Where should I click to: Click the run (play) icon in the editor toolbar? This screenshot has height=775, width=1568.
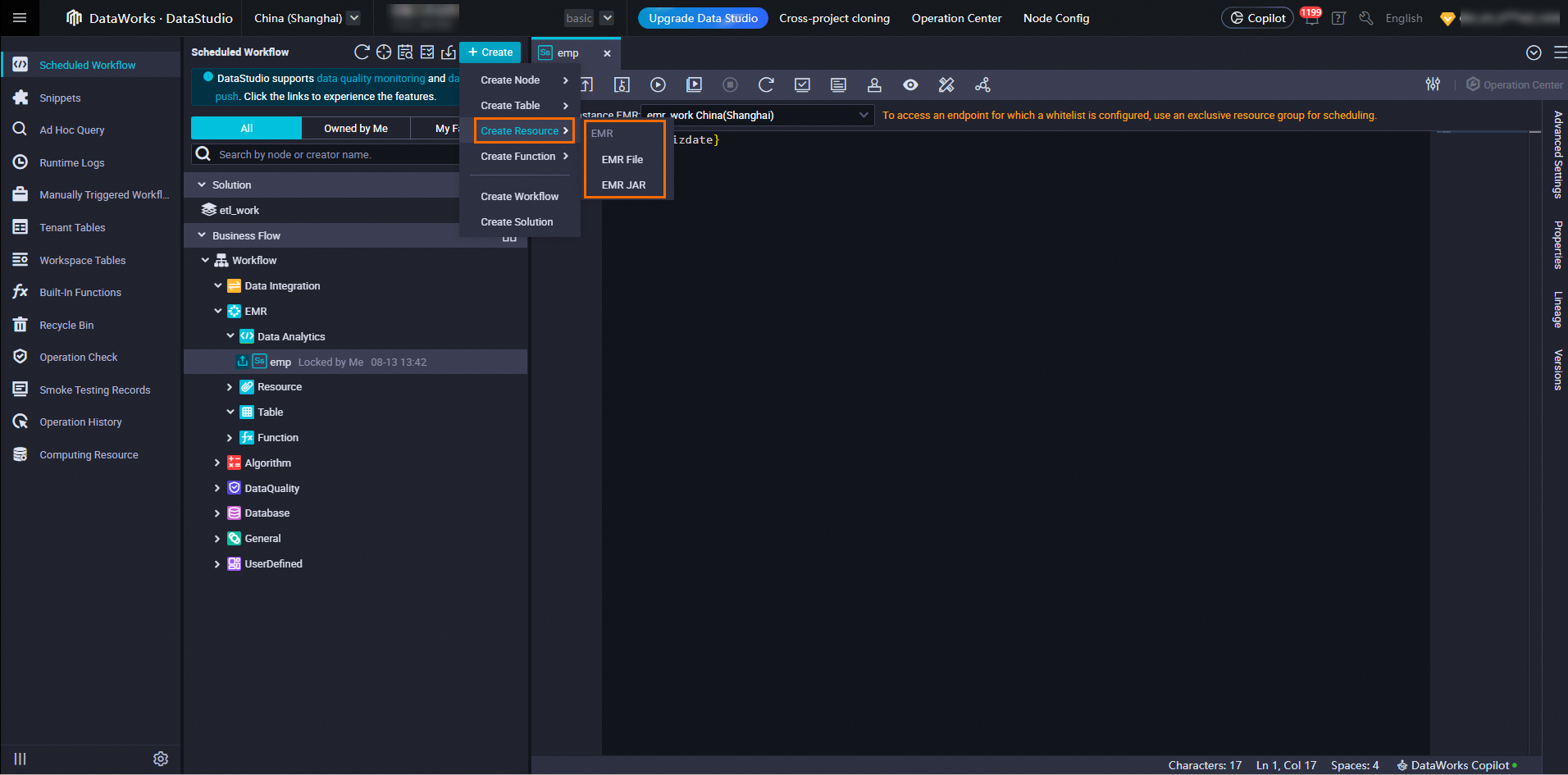(x=658, y=84)
